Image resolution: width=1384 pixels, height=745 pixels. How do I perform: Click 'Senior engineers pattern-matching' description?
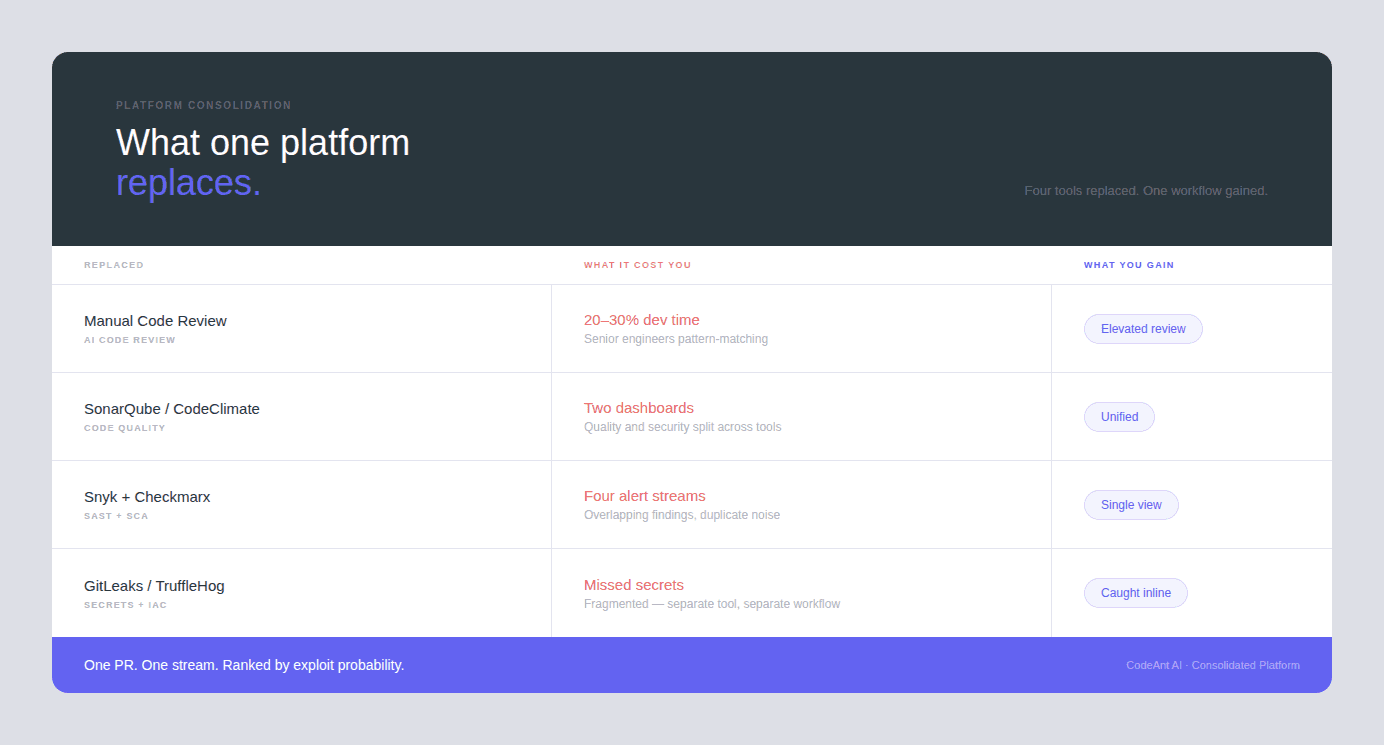click(676, 339)
